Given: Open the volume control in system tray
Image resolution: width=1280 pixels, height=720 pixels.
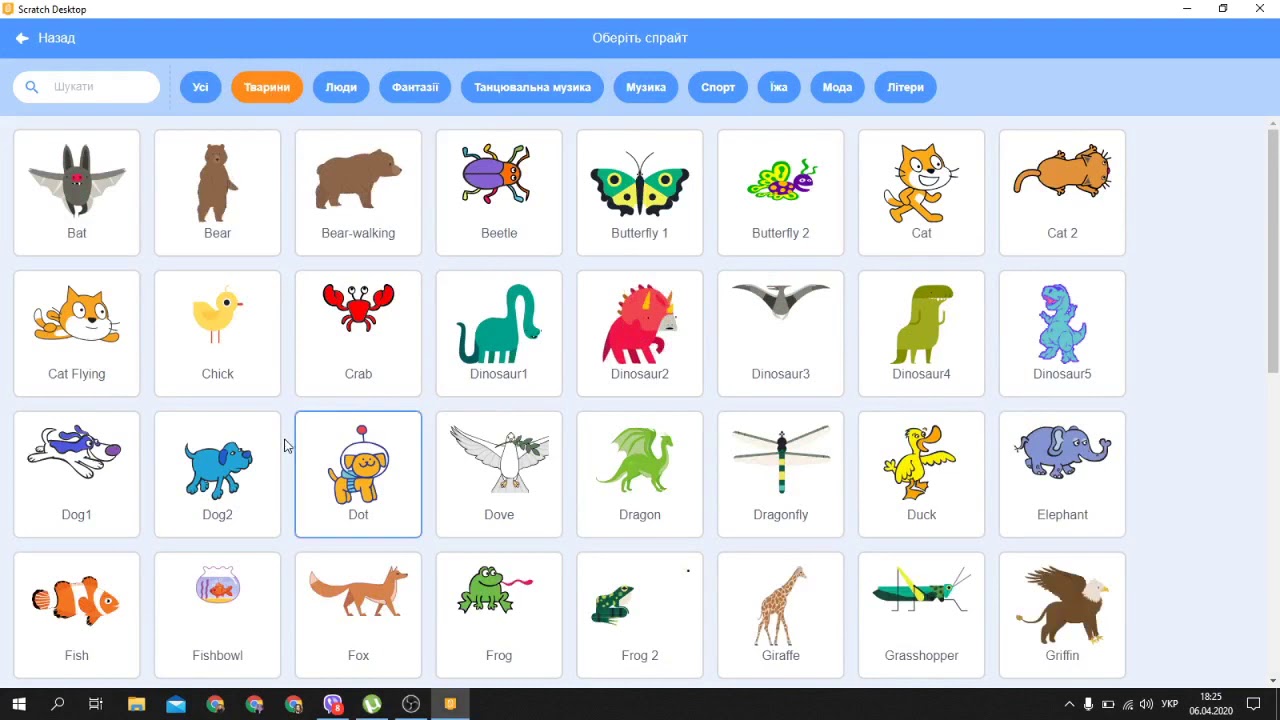Looking at the screenshot, I should (x=1147, y=704).
